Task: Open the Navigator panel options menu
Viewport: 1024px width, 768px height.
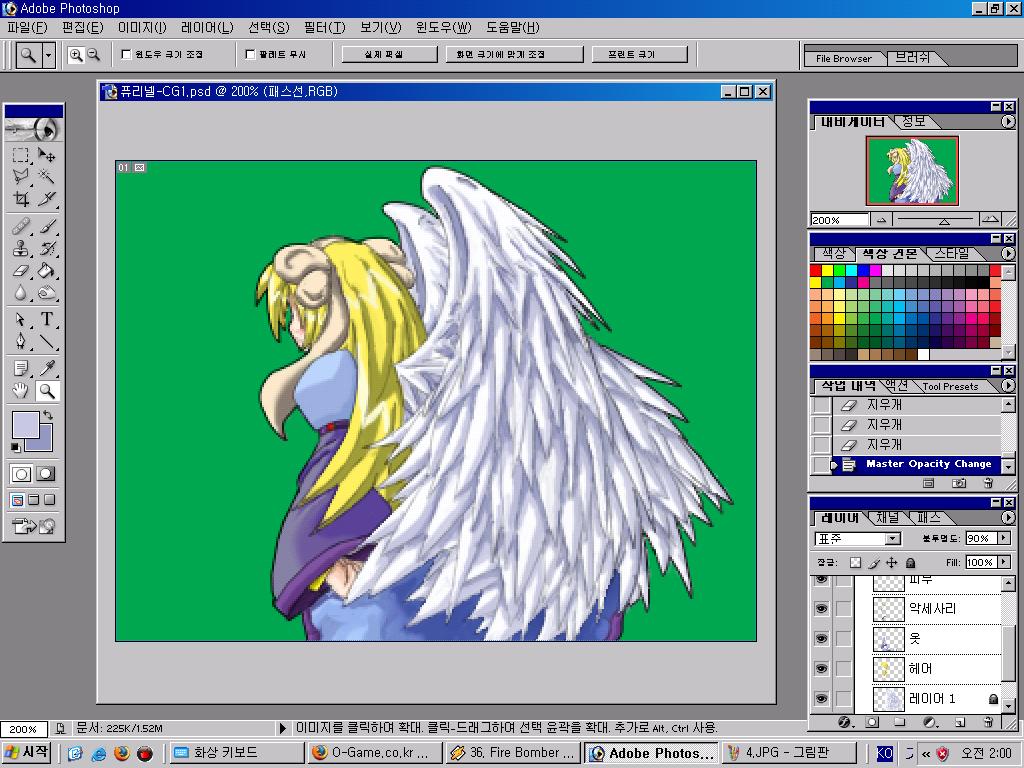Action: coord(1008,121)
